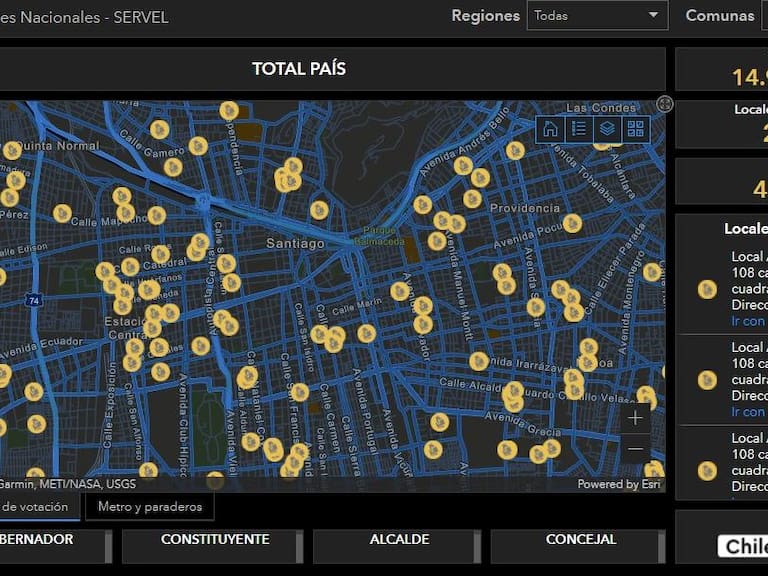Follow the first 'Ir con' link
The image size is (768, 576).
[x=748, y=321]
